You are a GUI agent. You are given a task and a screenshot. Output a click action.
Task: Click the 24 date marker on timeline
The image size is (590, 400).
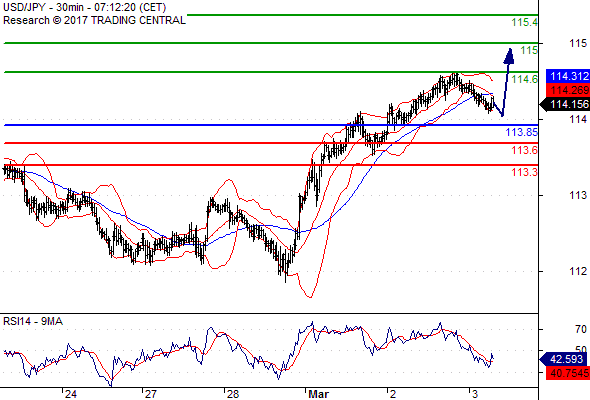click(70, 394)
